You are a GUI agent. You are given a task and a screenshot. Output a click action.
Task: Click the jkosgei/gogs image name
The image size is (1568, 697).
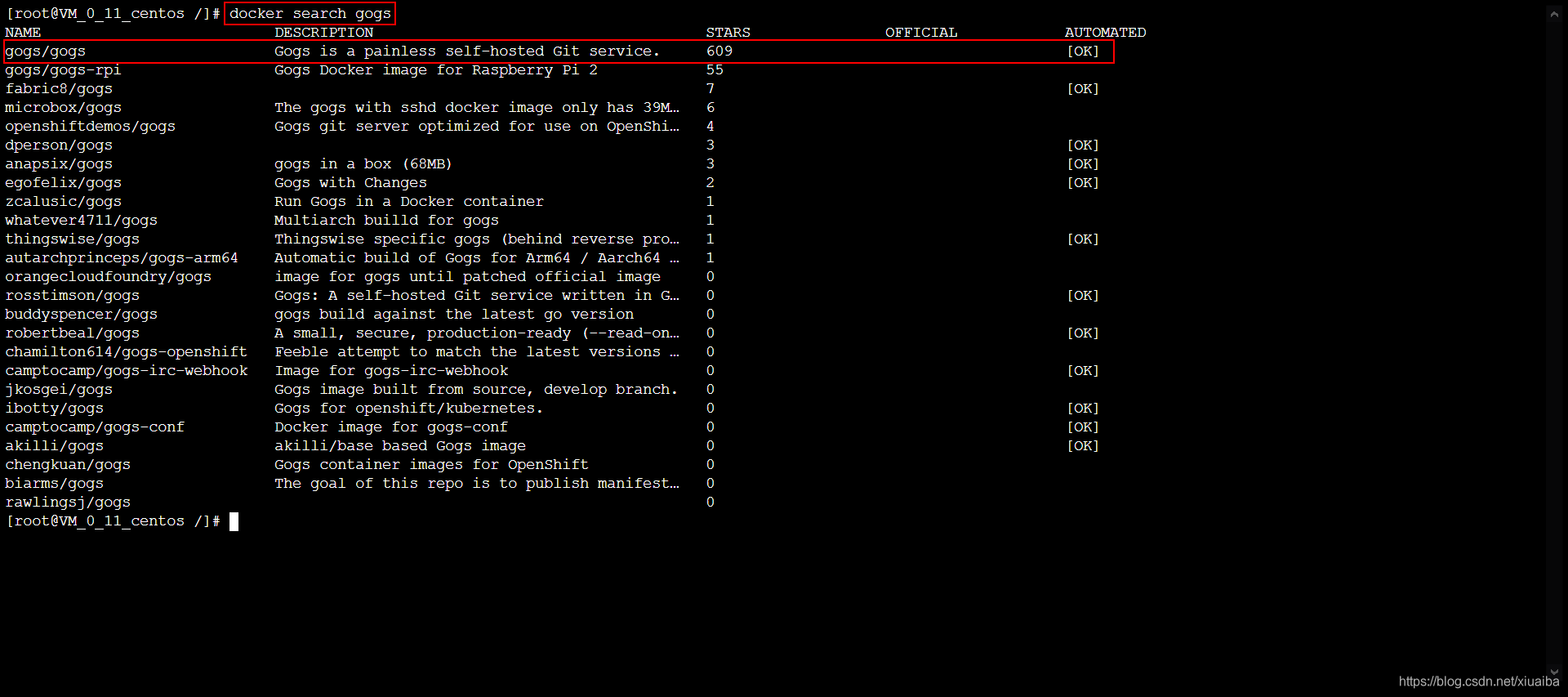click(x=59, y=390)
